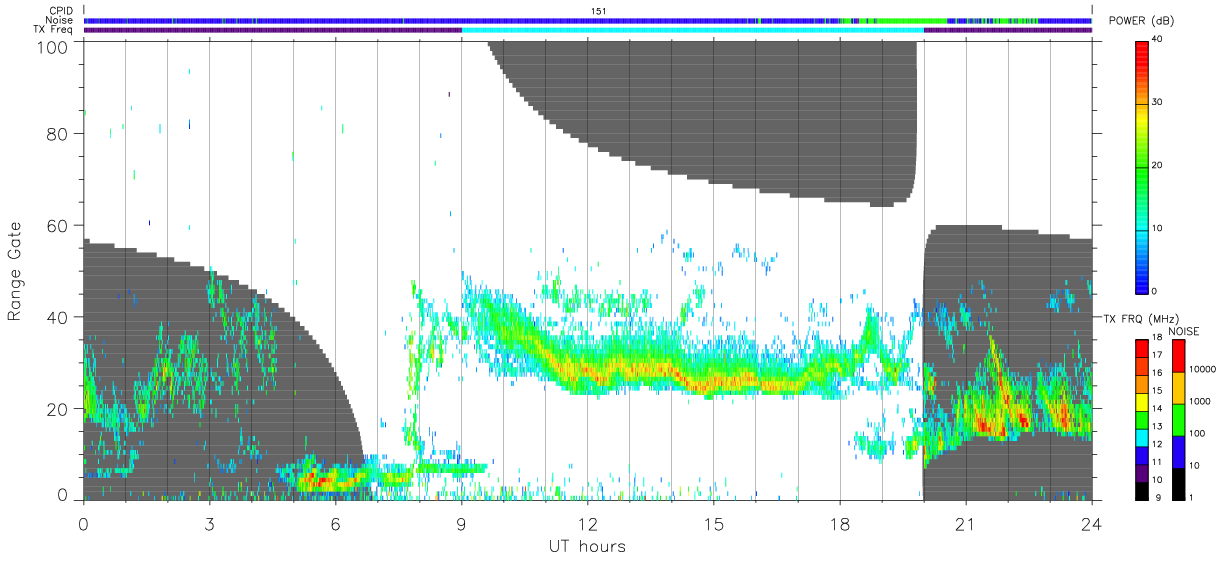Click the black swatch in NOISE legend

[x=1177, y=482]
